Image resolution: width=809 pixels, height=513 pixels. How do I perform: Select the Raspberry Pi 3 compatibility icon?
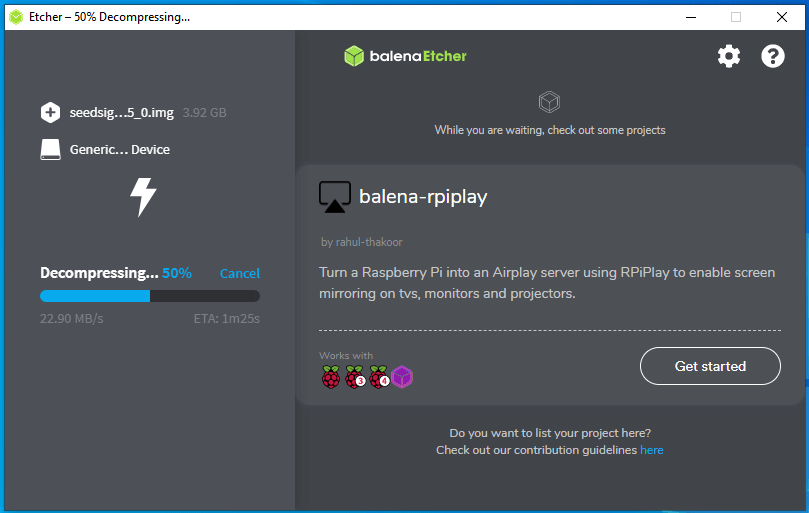(x=355, y=377)
